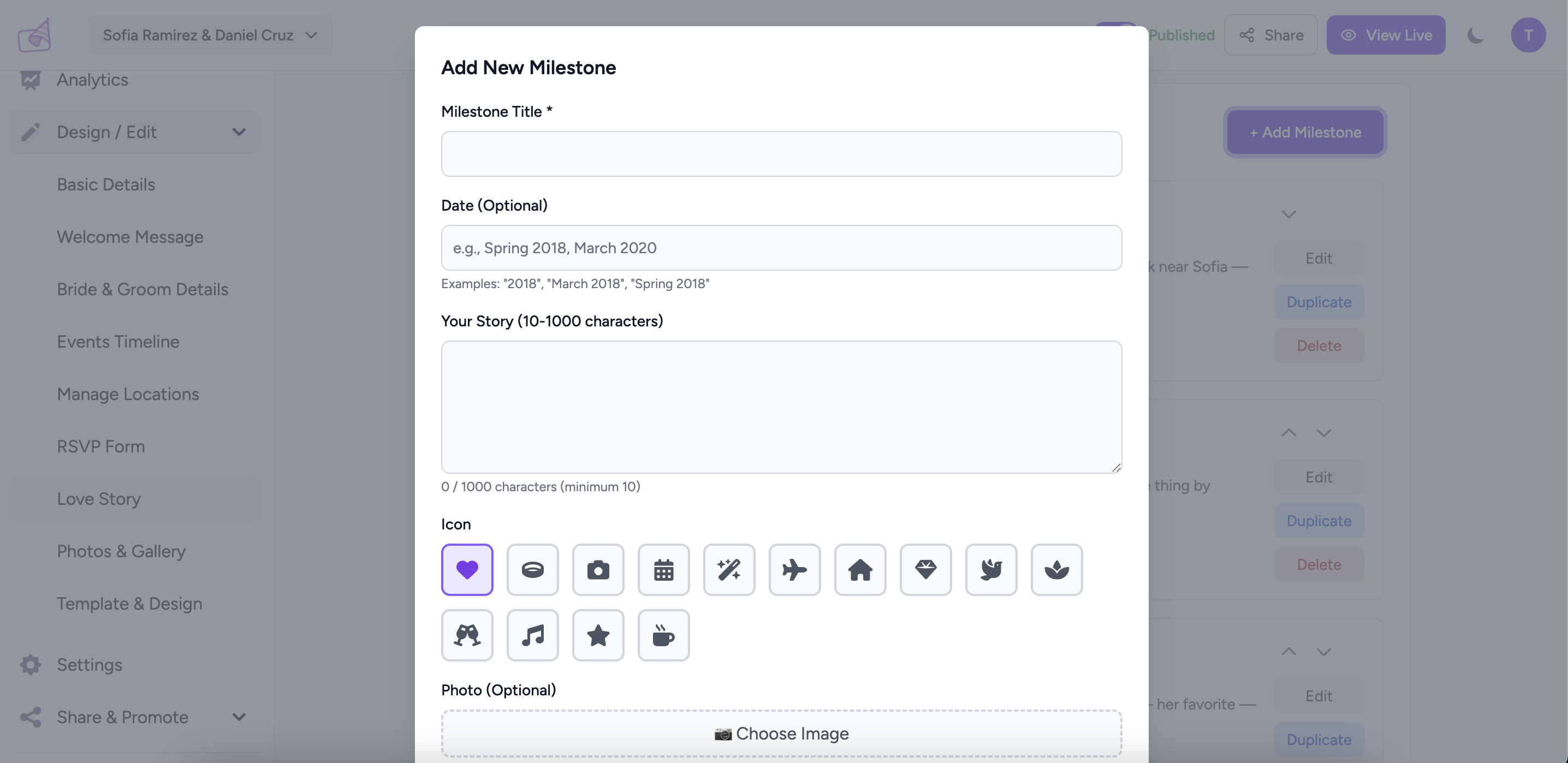This screenshot has width=1568, height=763.
Task: Open Analytics in the sidebar
Action: point(92,80)
